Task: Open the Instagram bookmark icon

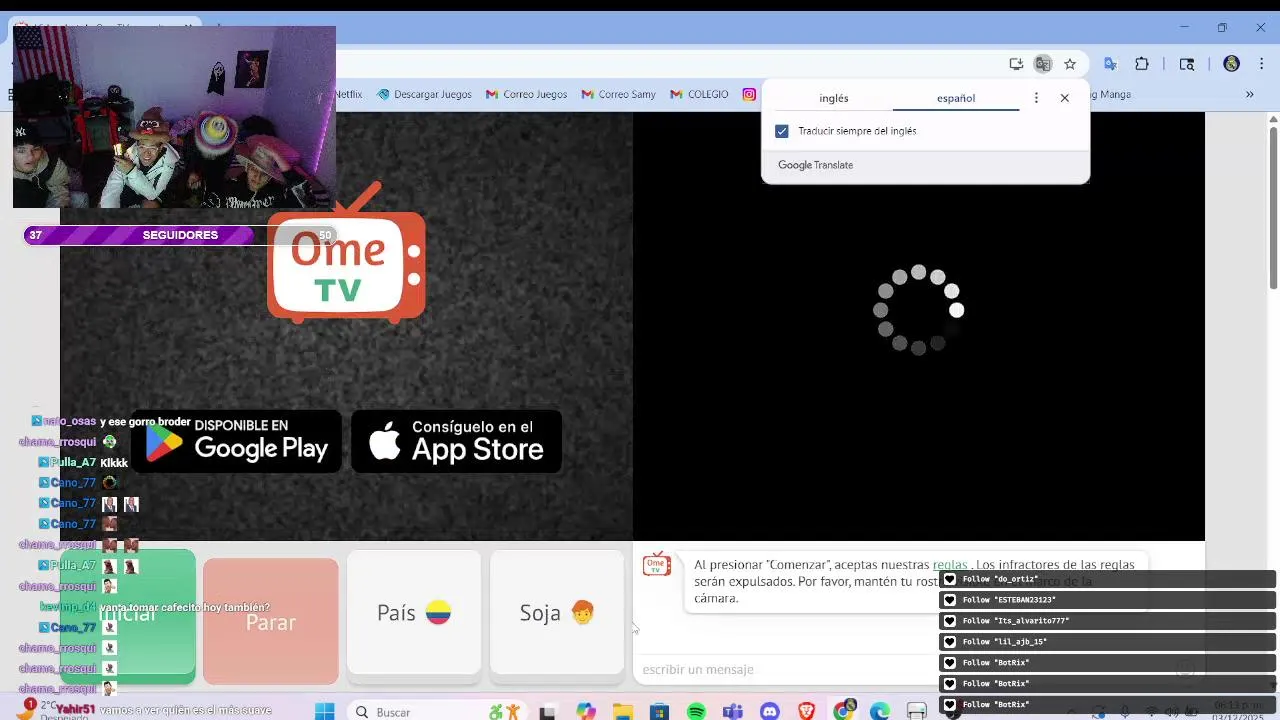Action: point(749,94)
